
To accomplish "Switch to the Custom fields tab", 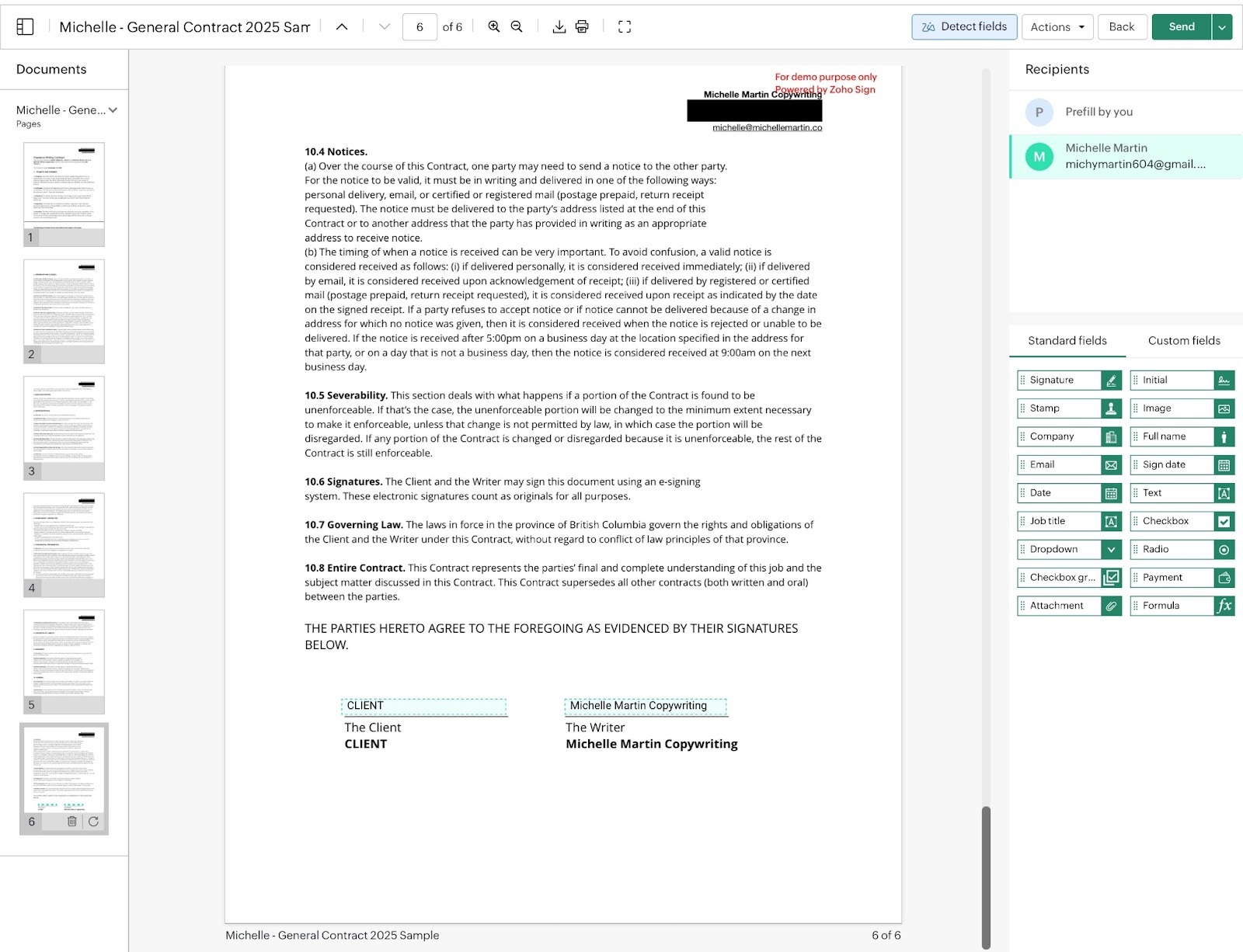I will tap(1182, 340).
